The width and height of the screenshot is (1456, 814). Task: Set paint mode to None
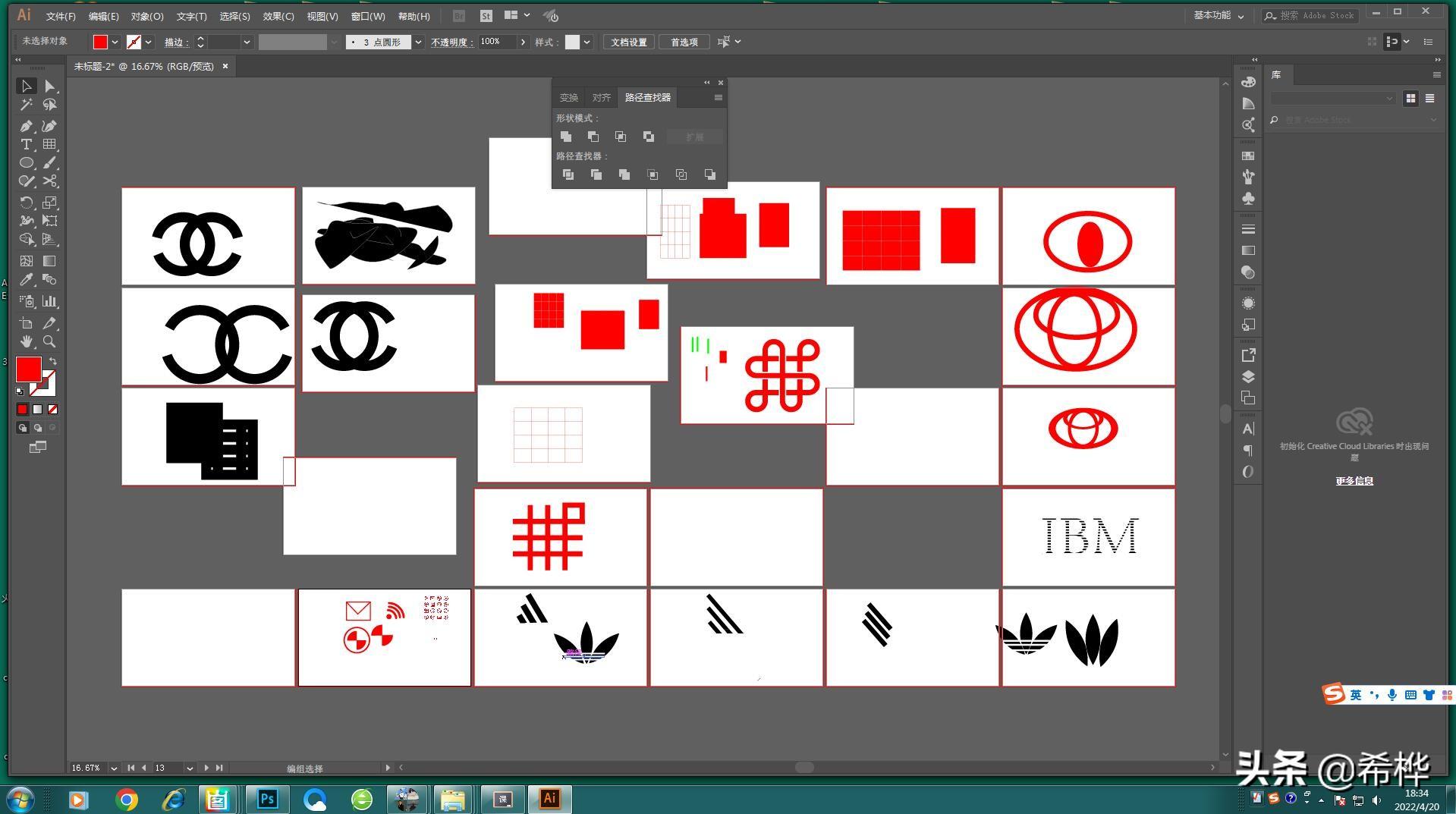coord(52,409)
